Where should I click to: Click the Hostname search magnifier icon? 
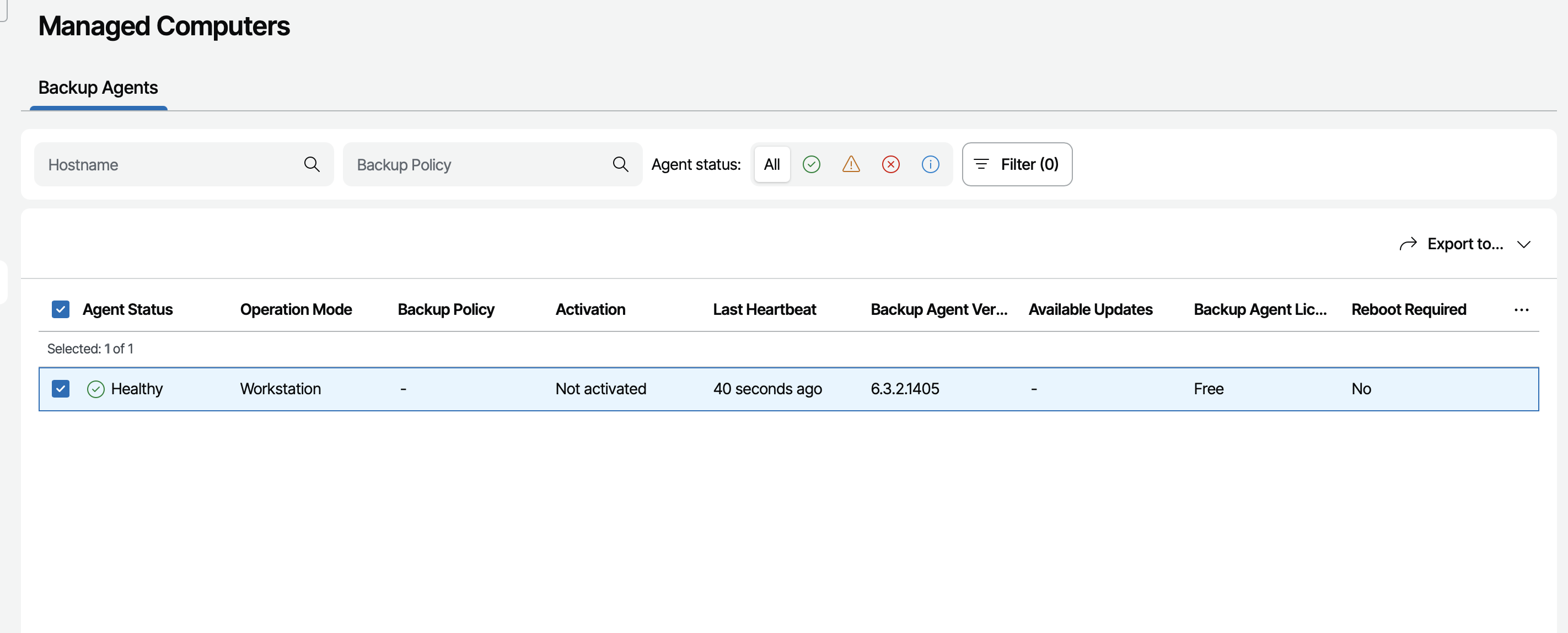312,164
